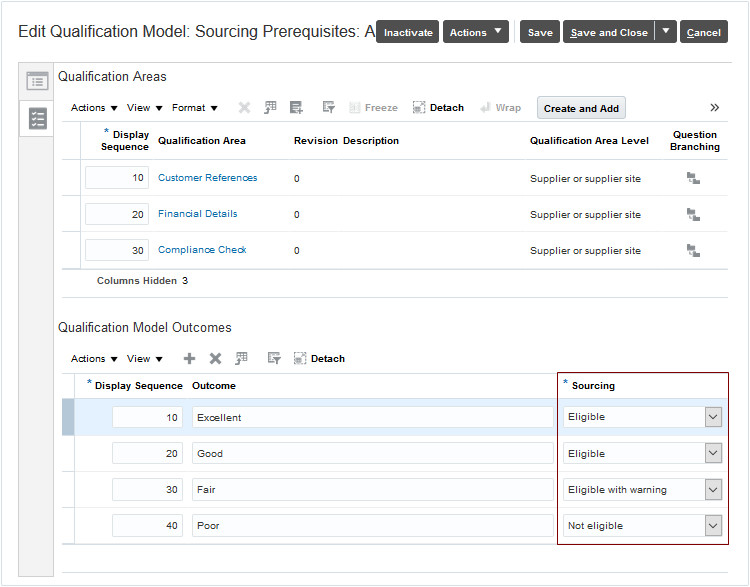The height and width of the screenshot is (587, 750).
Task: Open the Financial Details link
Action: [198, 214]
